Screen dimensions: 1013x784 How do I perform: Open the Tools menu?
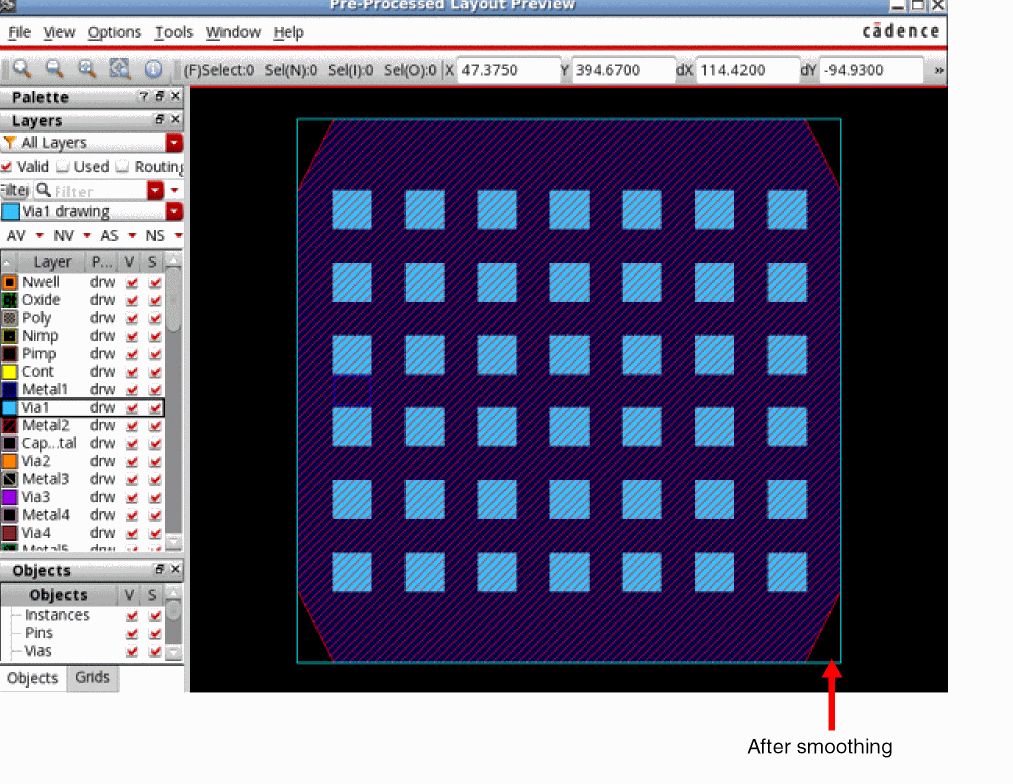pyautogui.click(x=173, y=32)
